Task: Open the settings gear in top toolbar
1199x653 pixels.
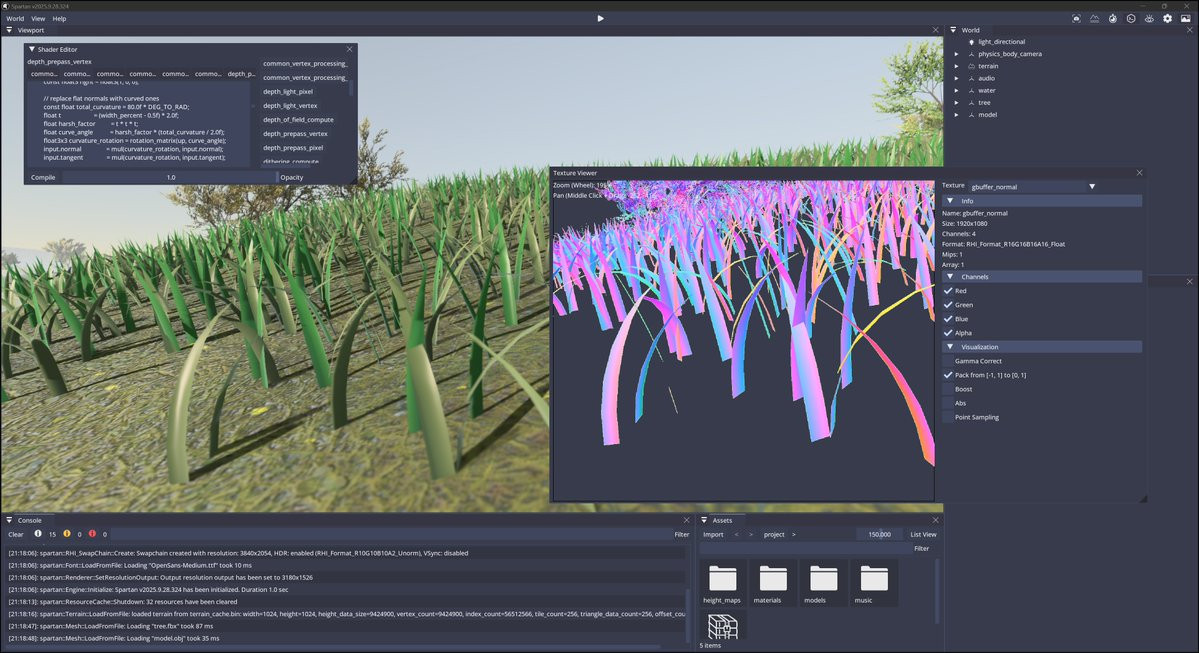Action: [x=1167, y=18]
